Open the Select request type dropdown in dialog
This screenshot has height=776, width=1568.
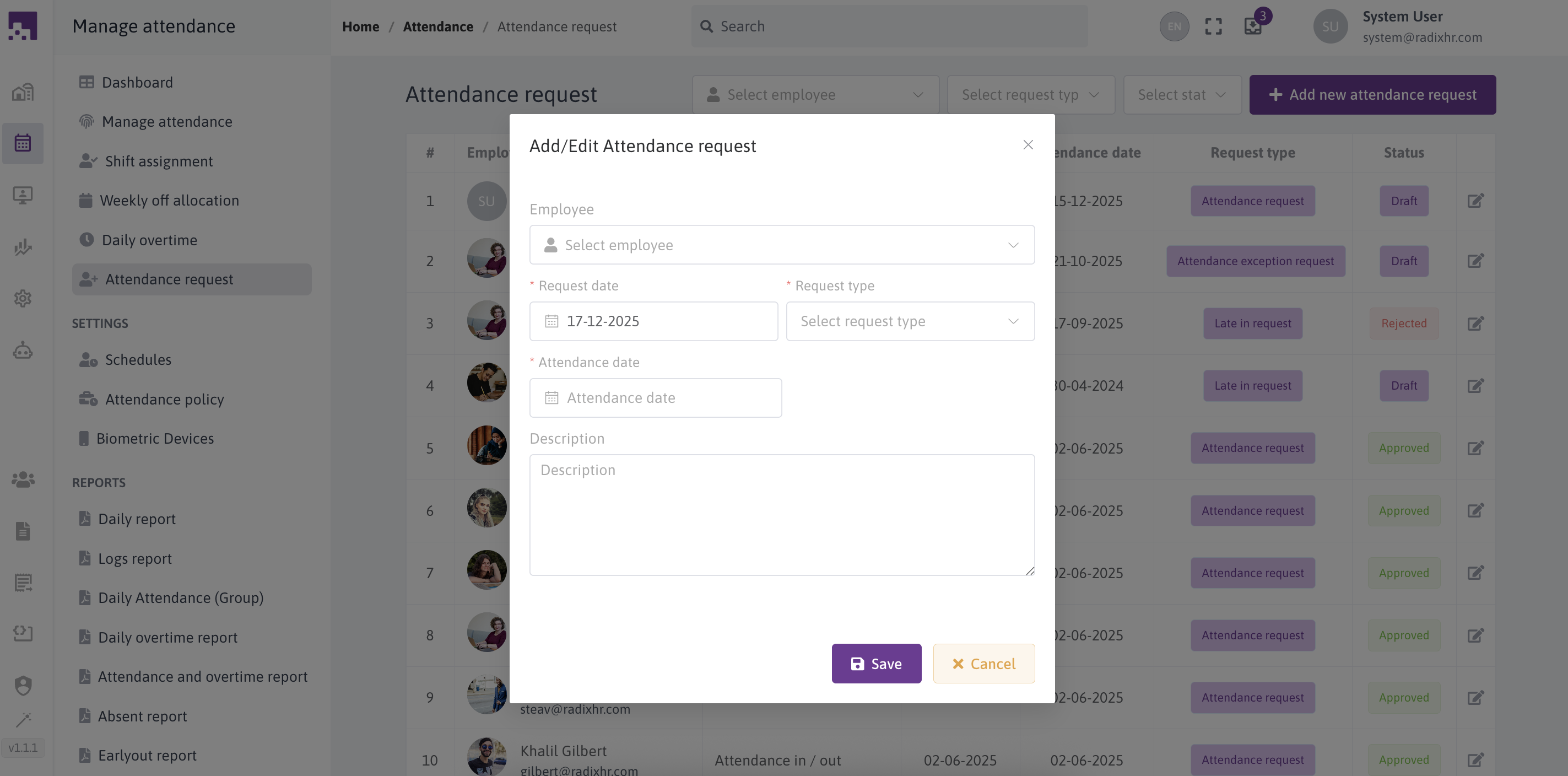pyautogui.click(x=910, y=321)
